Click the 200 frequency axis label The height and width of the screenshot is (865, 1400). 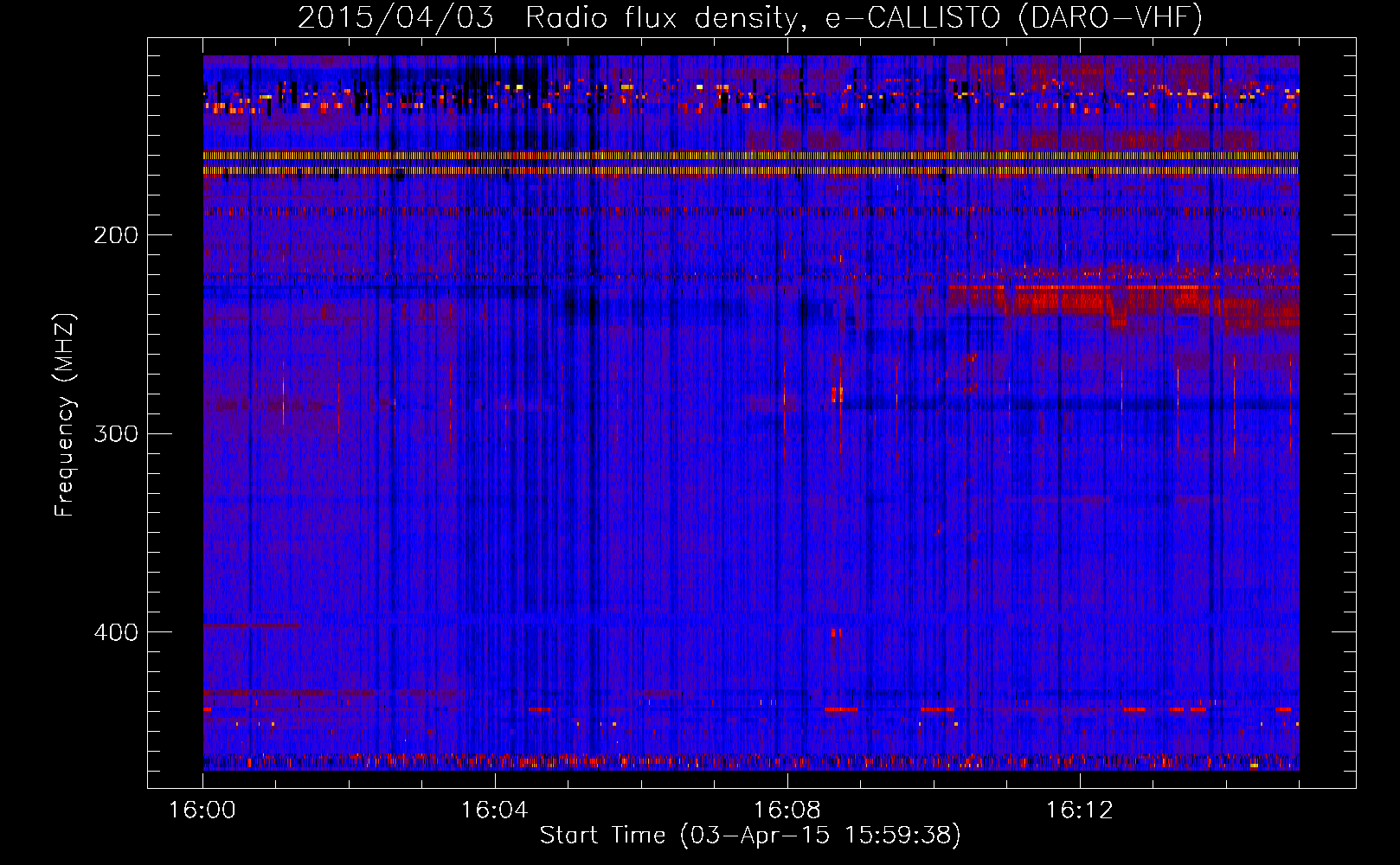[115, 235]
